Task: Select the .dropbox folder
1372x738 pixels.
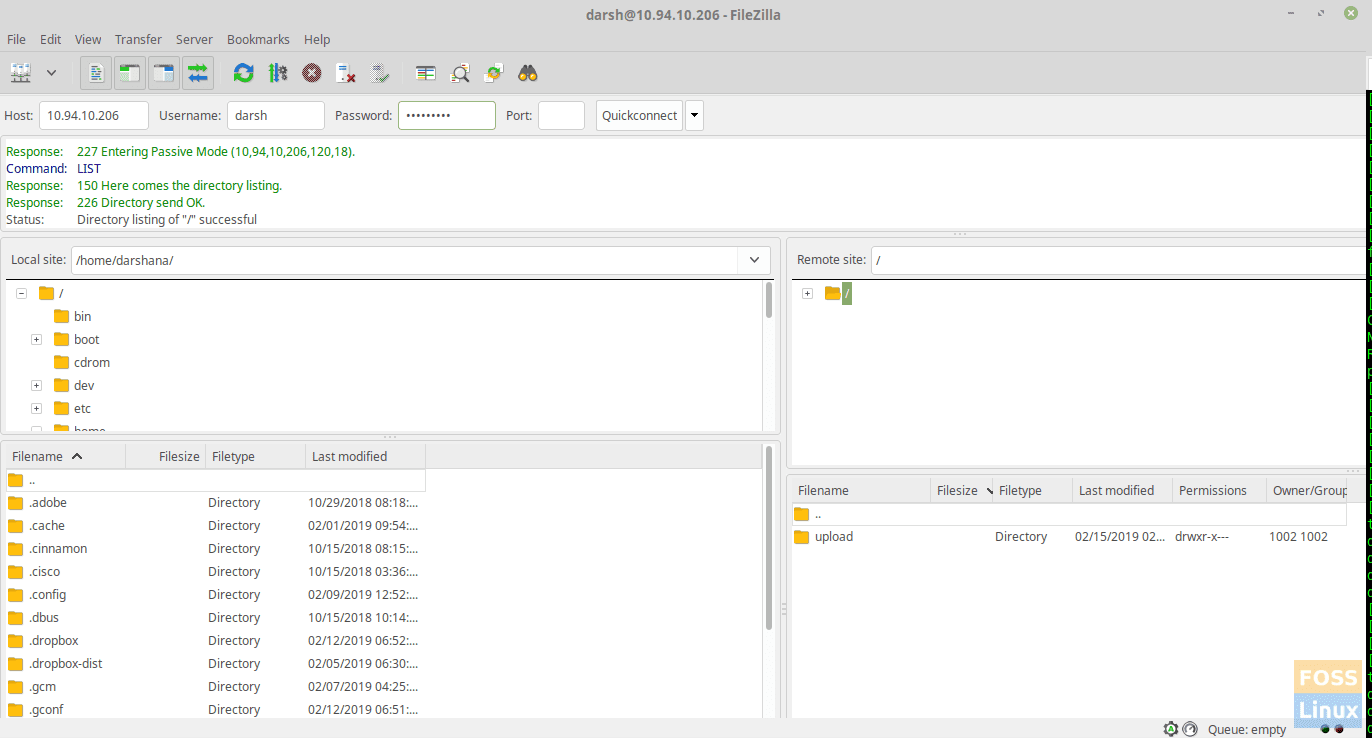Action: (x=216, y=641)
